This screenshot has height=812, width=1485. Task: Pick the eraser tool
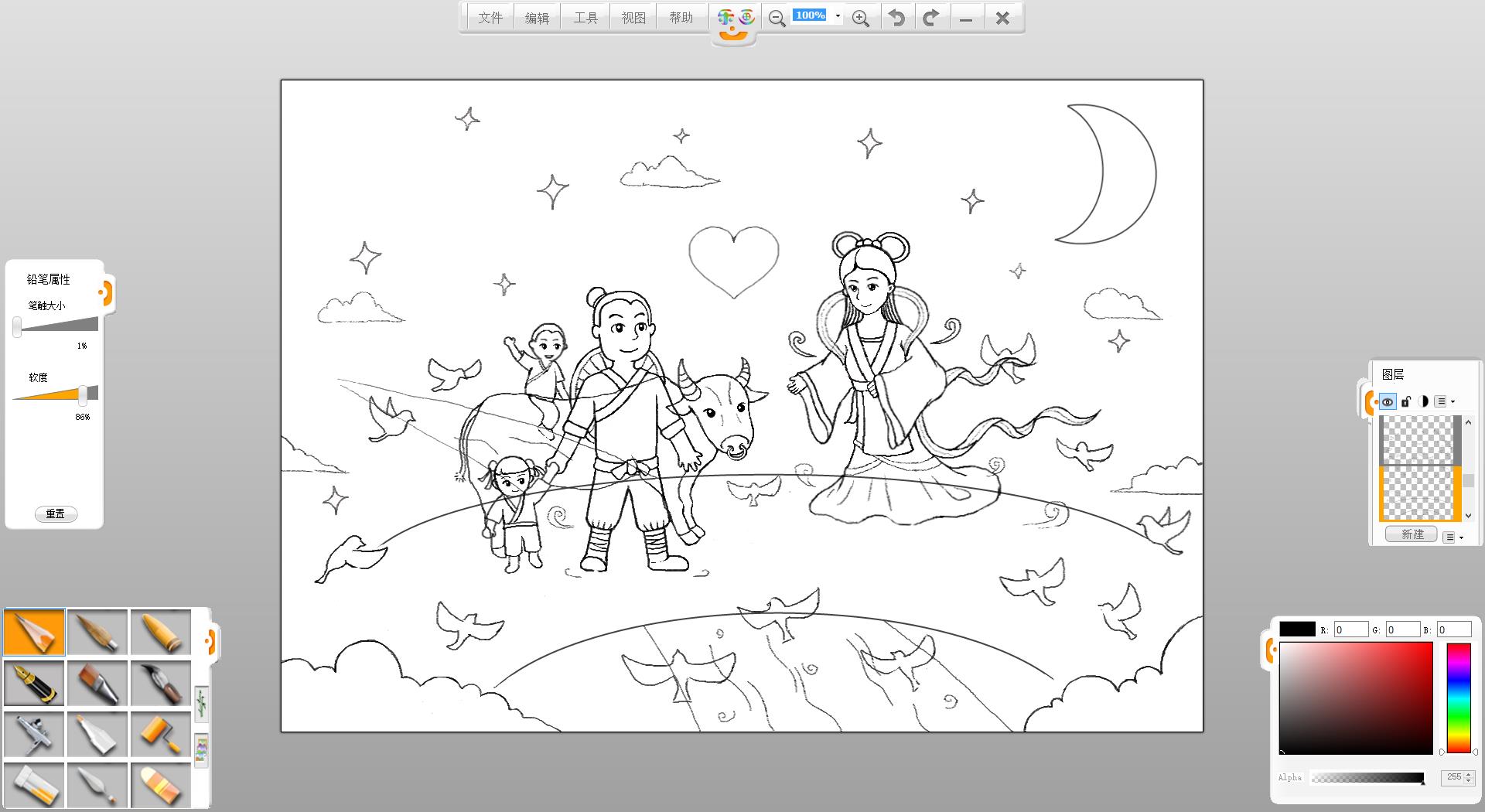coord(161,785)
